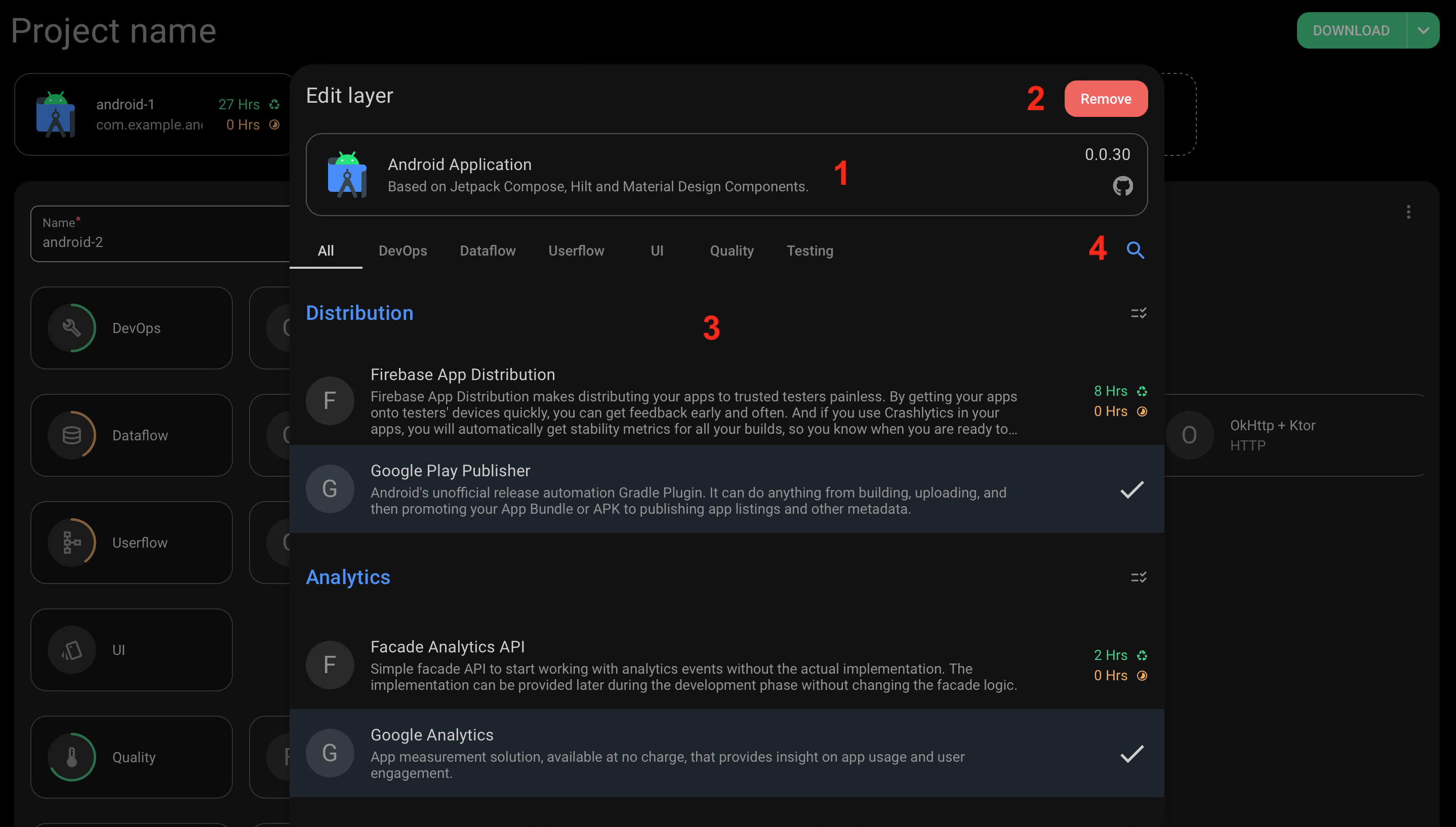The image size is (1456, 827).
Task: Click the search magnifier in Edit layer
Action: pos(1135,250)
